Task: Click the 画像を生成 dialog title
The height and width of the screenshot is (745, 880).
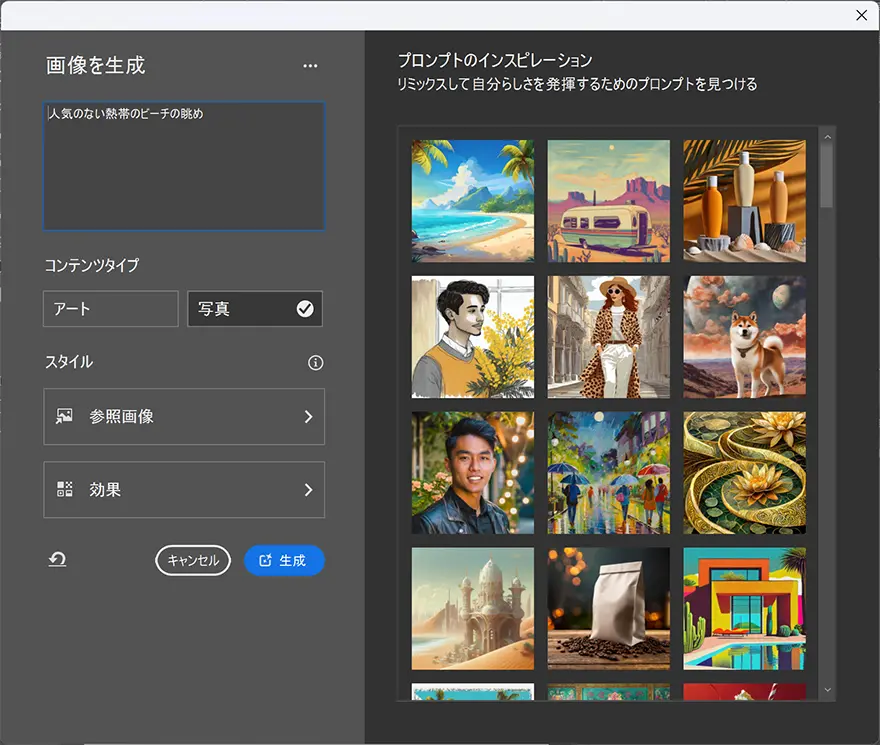Action: tap(95, 65)
